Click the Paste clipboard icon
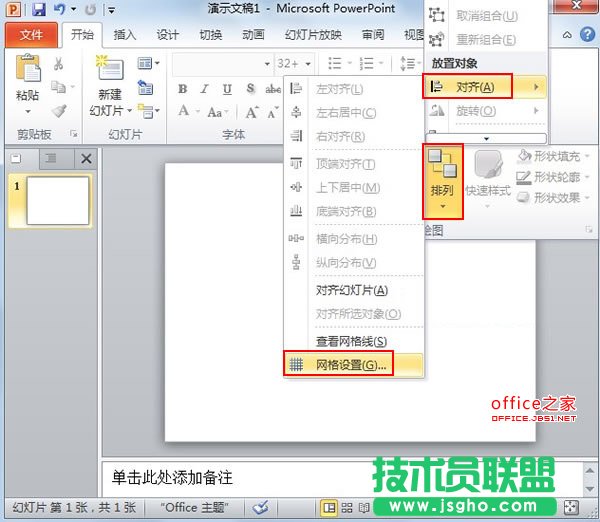600x522 pixels. tap(28, 68)
